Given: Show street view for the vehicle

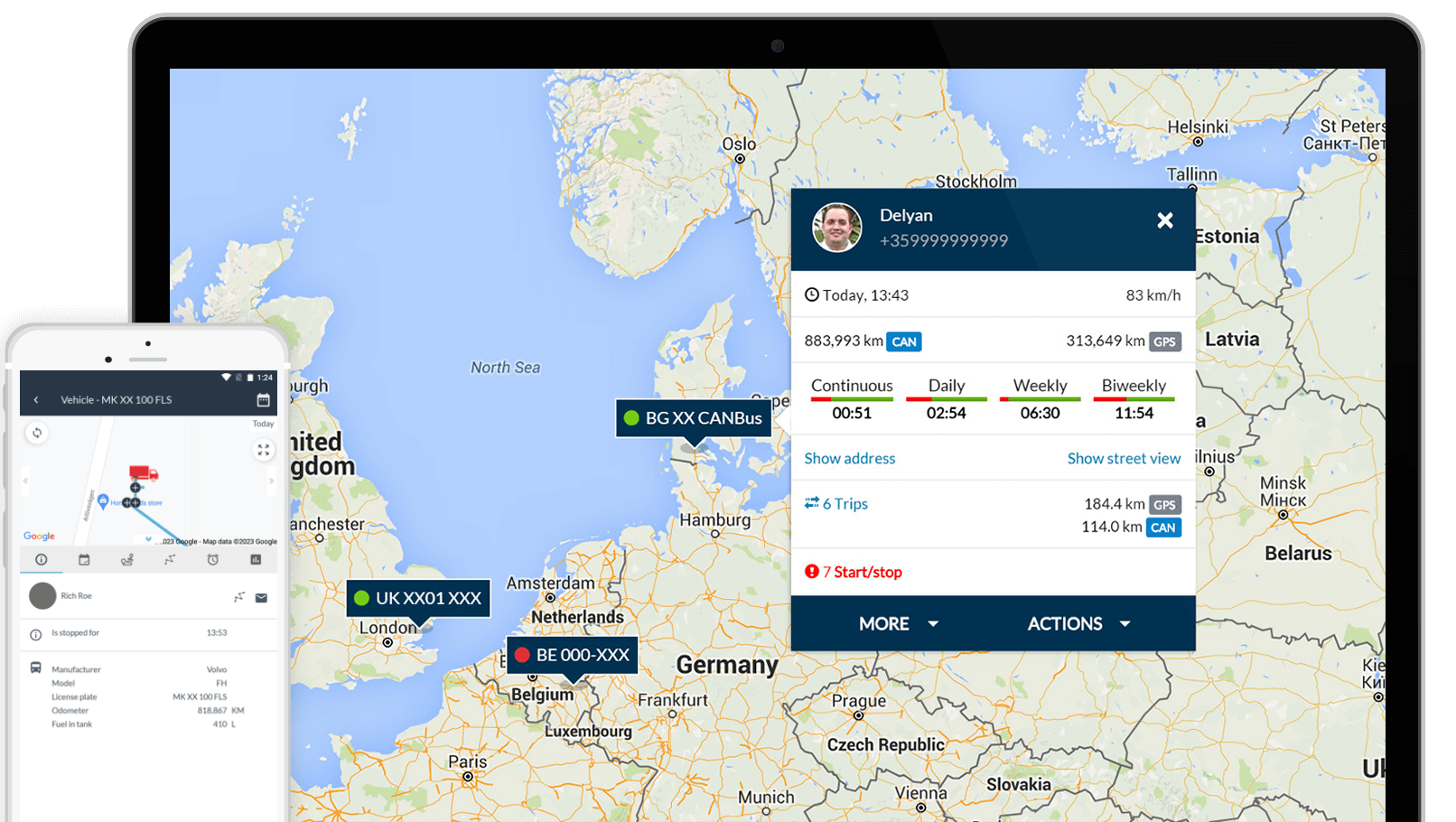Looking at the screenshot, I should click(x=1125, y=458).
